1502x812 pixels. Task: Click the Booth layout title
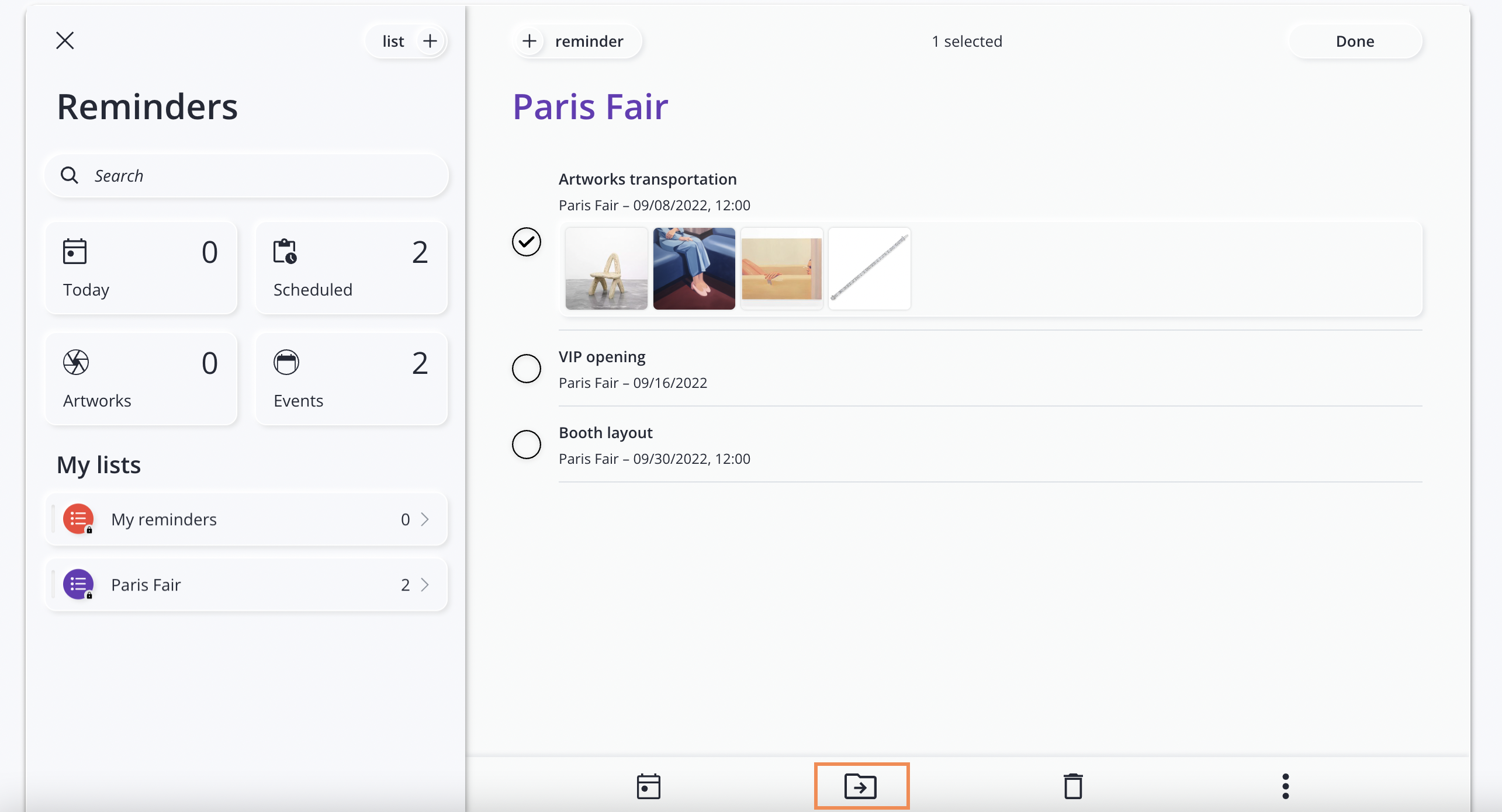click(605, 433)
